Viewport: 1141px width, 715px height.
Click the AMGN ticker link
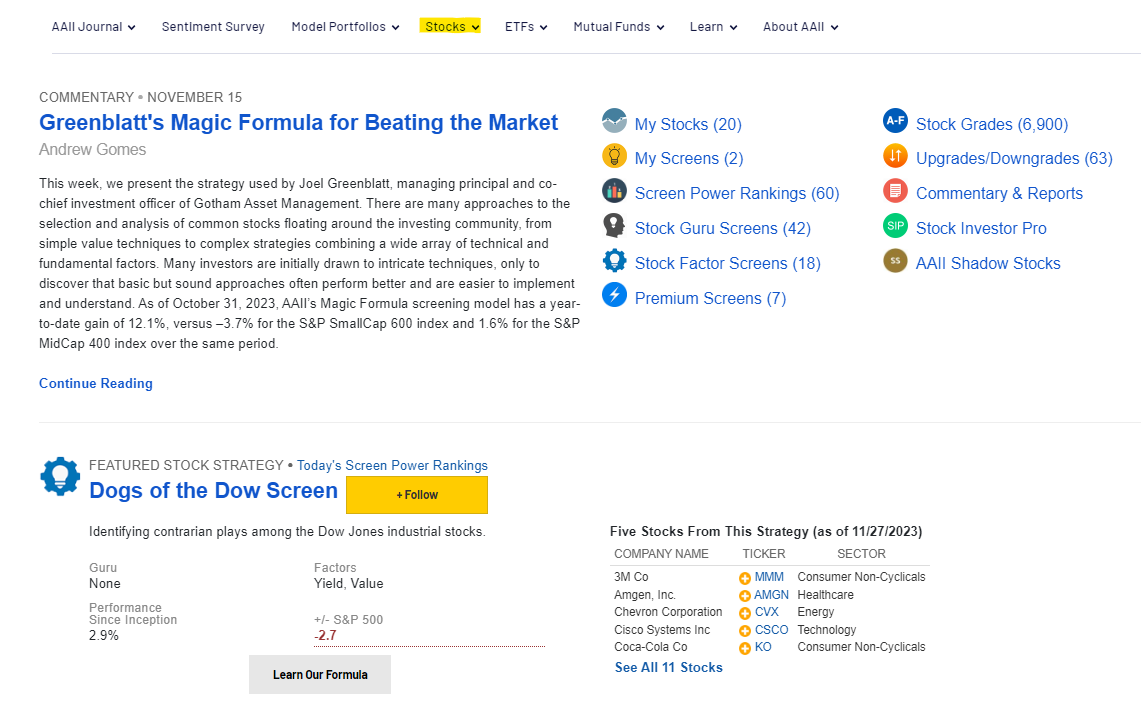(x=771, y=594)
